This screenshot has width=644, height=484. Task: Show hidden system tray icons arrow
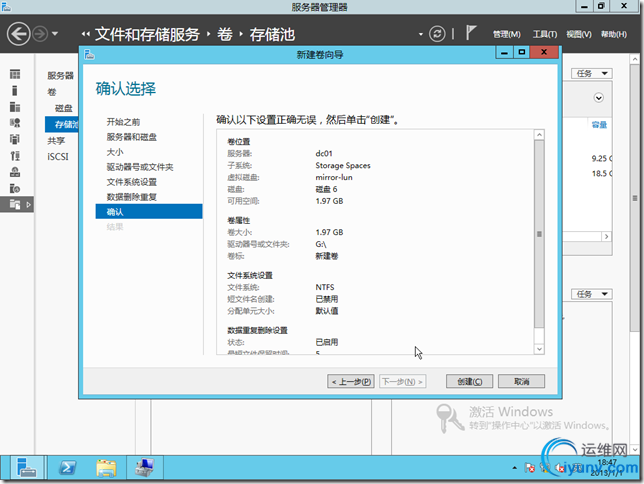515,468
